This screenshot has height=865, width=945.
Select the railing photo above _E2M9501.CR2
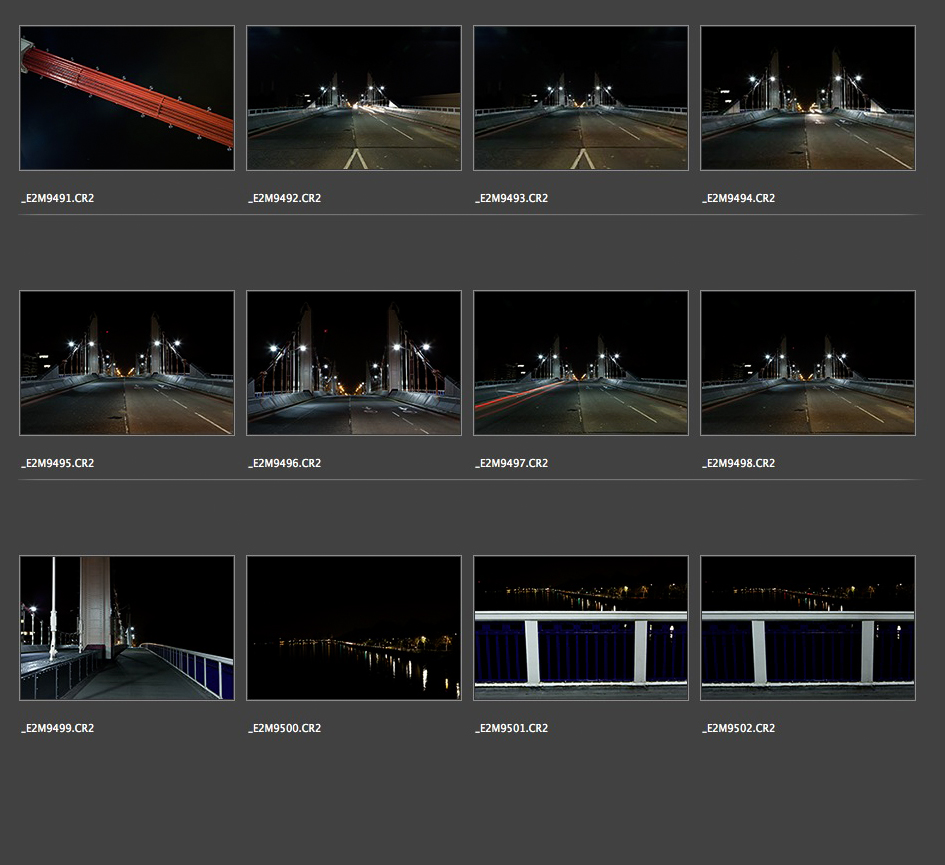(581, 628)
